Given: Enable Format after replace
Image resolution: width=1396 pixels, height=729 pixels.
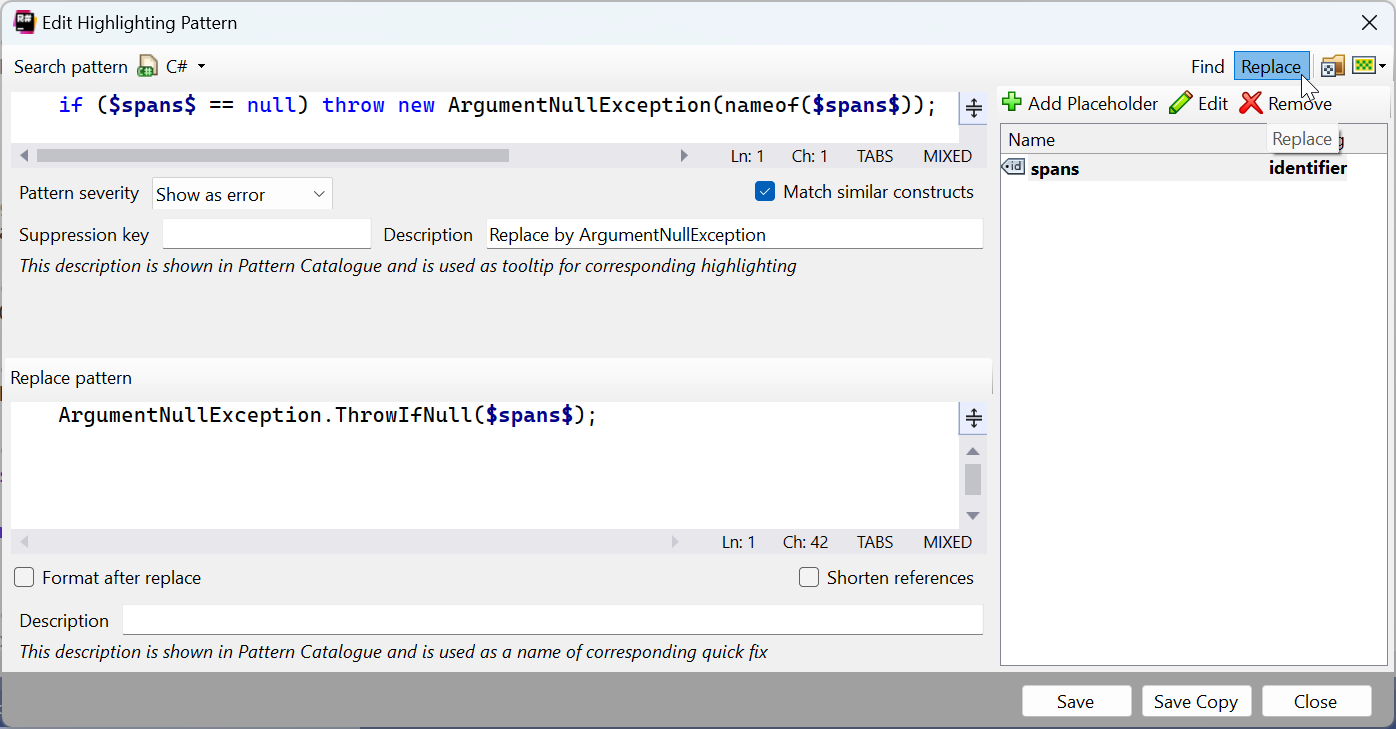Looking at the screenshot, I should point(23,577).
